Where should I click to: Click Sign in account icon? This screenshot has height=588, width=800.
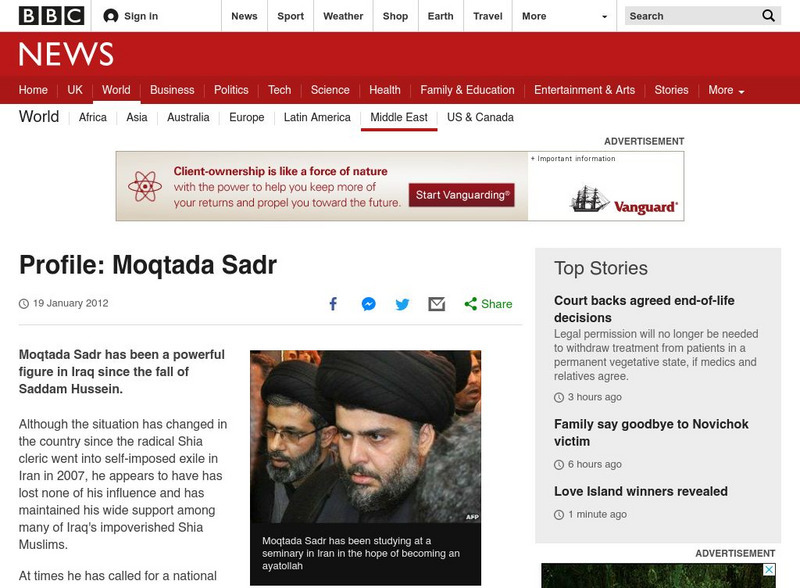tap(111, 16)
